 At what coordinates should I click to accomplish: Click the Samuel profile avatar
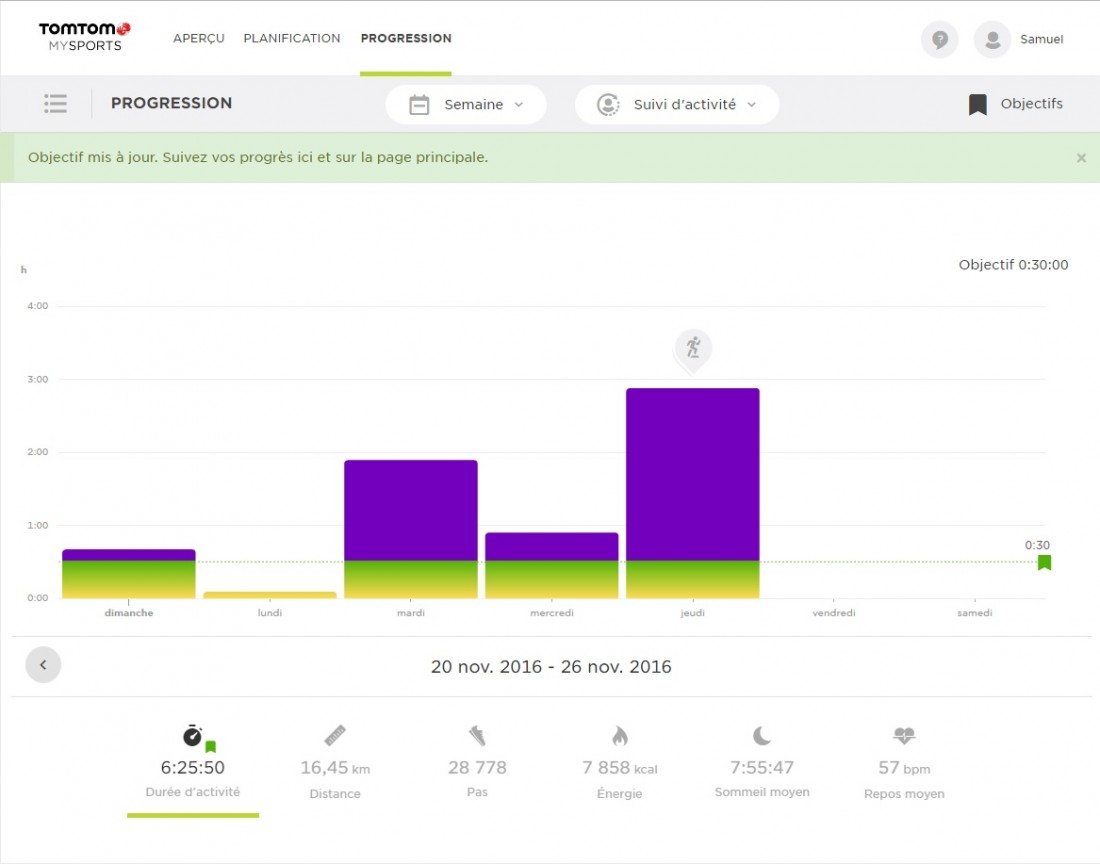(992, 40)
